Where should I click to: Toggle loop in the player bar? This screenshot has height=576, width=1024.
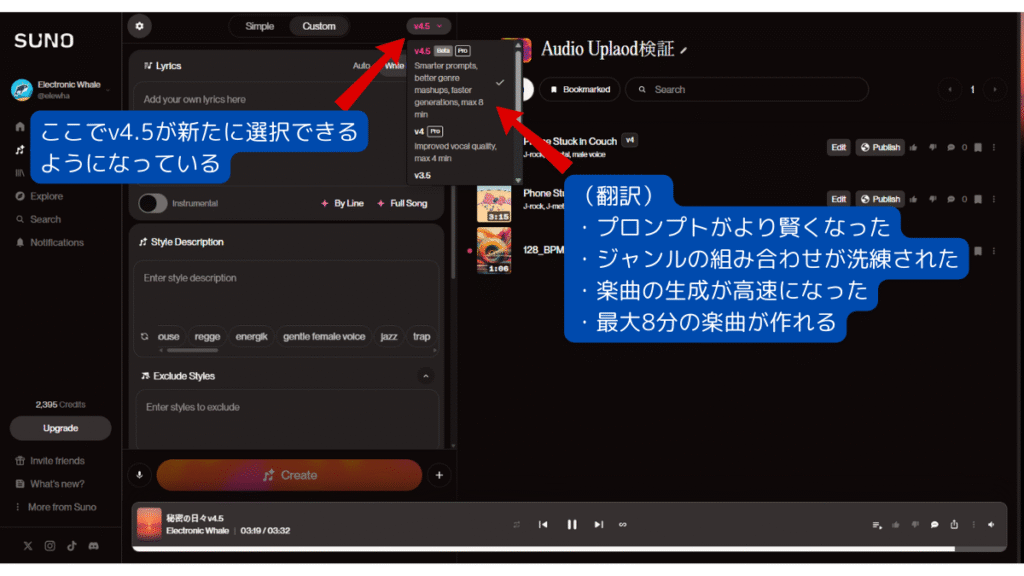(x=622, y=524)
